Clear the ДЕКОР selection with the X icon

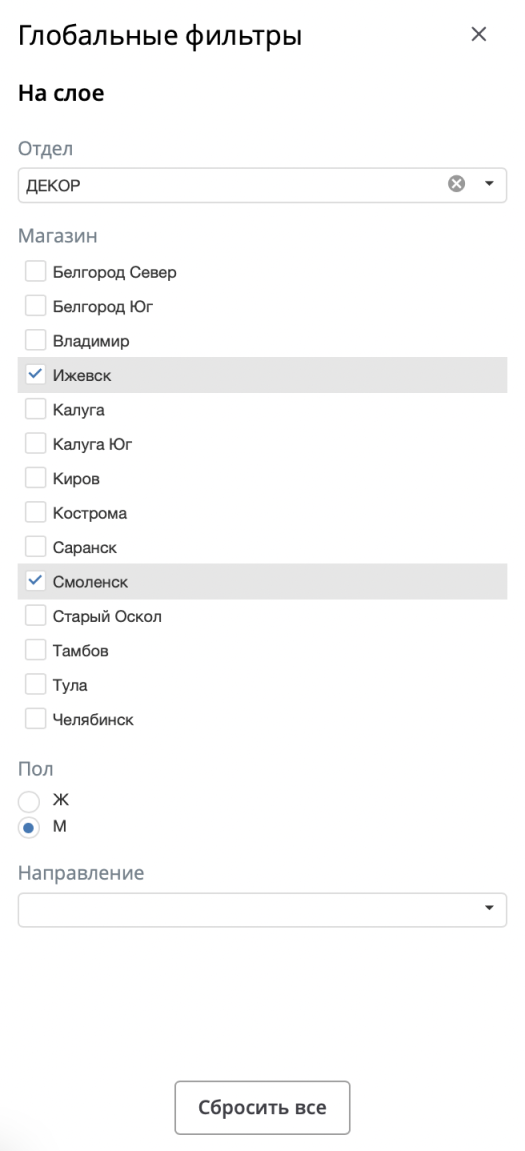click(x=457, y=184)
